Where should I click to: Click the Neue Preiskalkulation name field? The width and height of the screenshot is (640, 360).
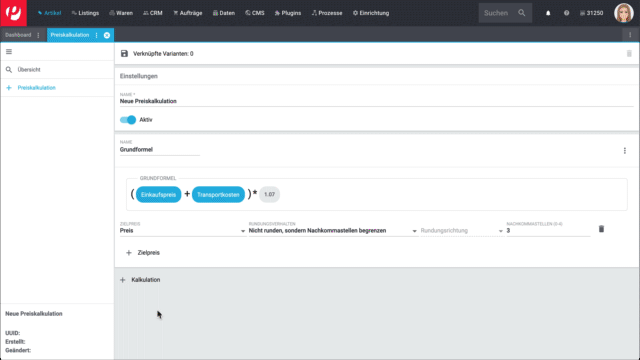376,101
